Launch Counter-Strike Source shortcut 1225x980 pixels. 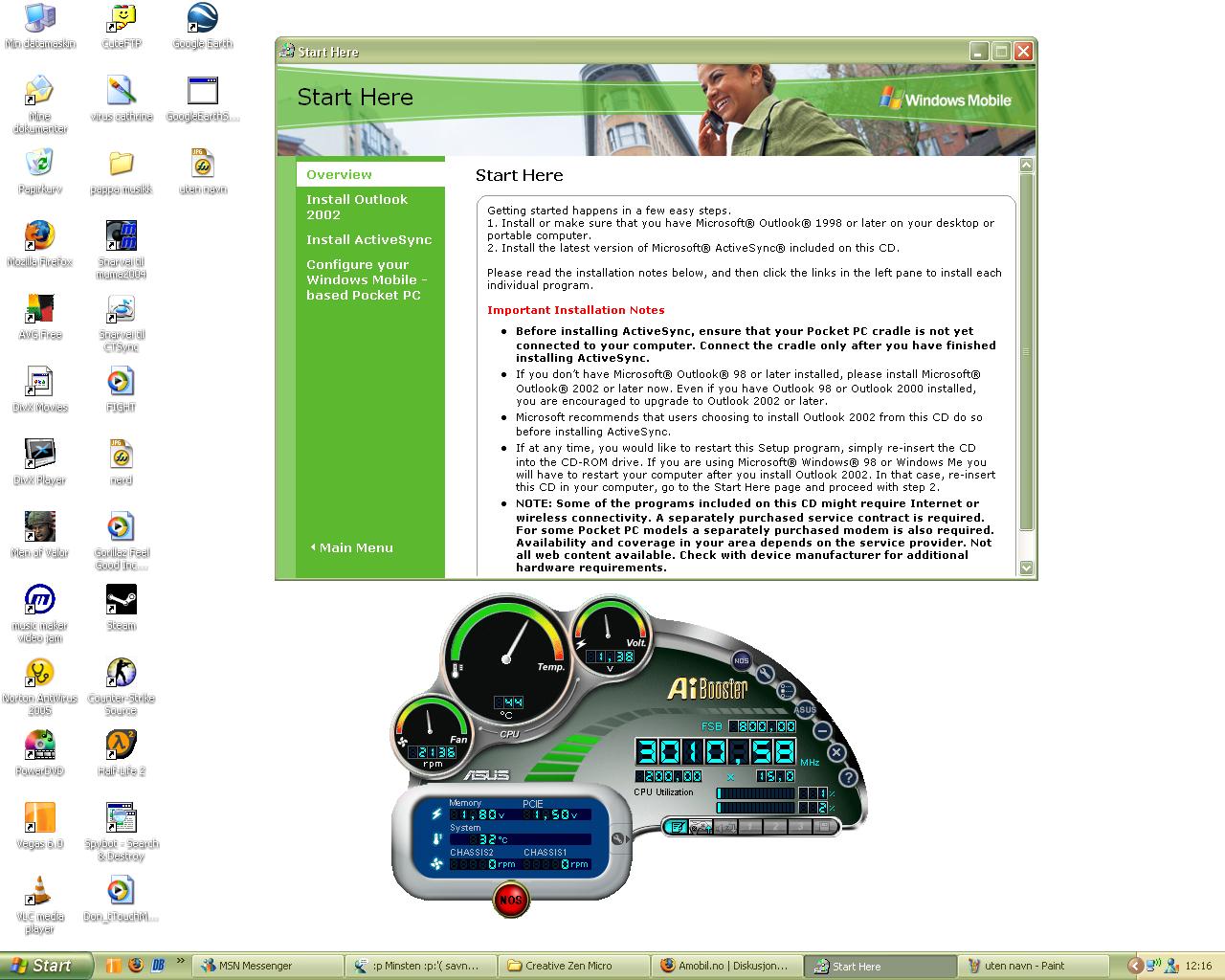pyautogui.click(x=121, y=686)
